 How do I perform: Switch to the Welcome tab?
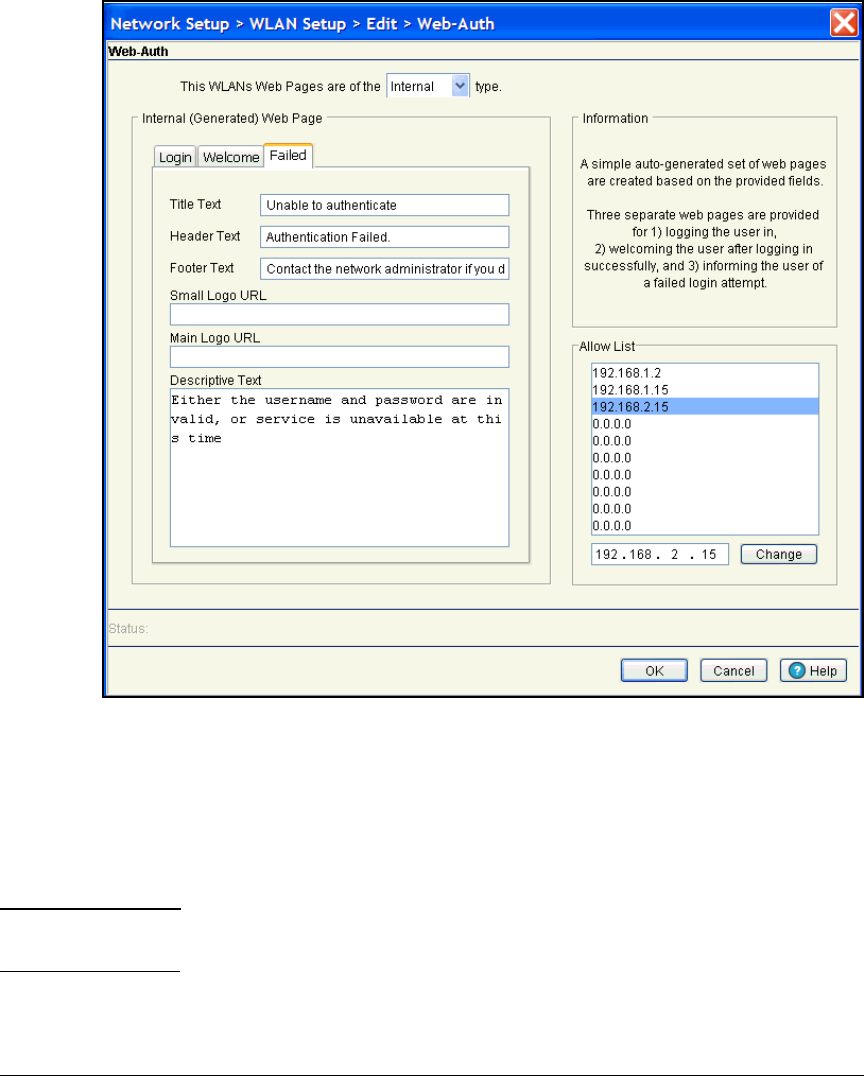(x=231, y=157)
